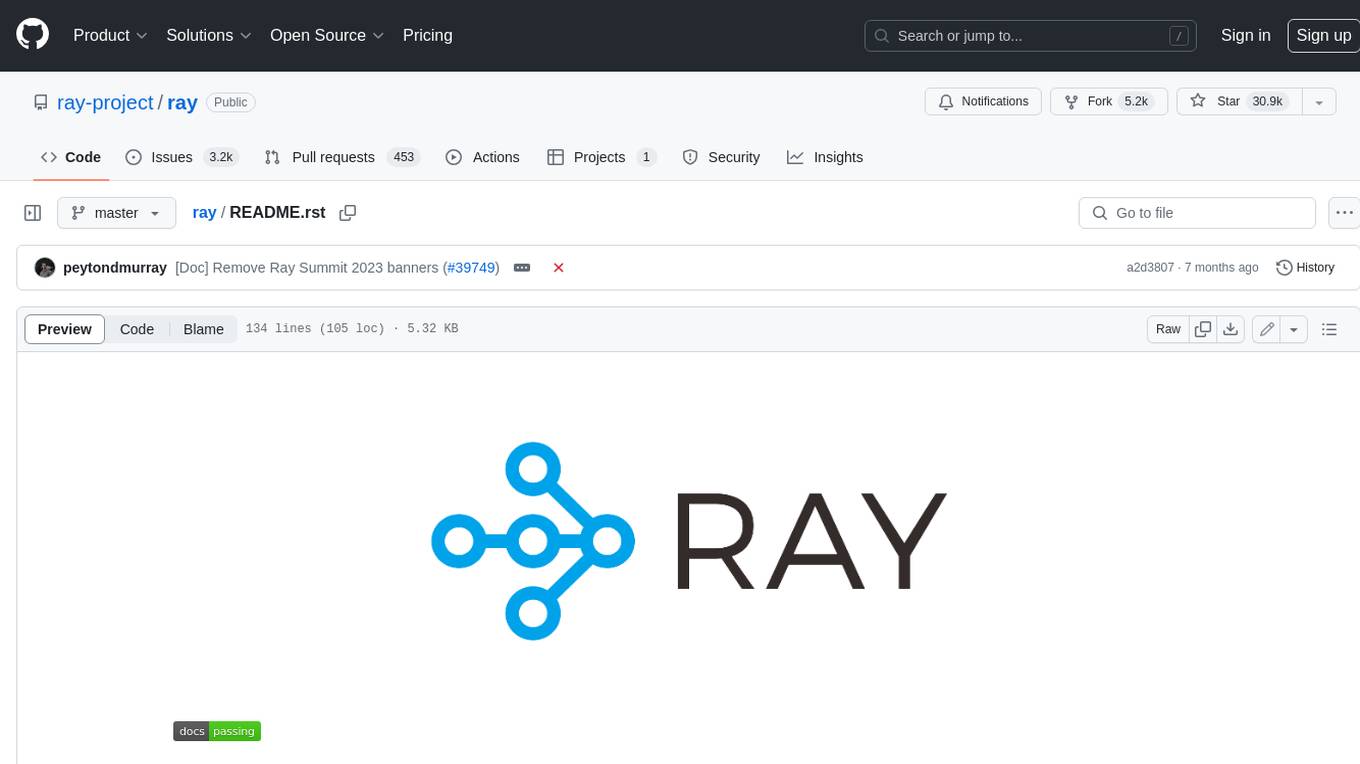
Task: Edit the file with pencil icon
Action: click(x=1267, y=329)
